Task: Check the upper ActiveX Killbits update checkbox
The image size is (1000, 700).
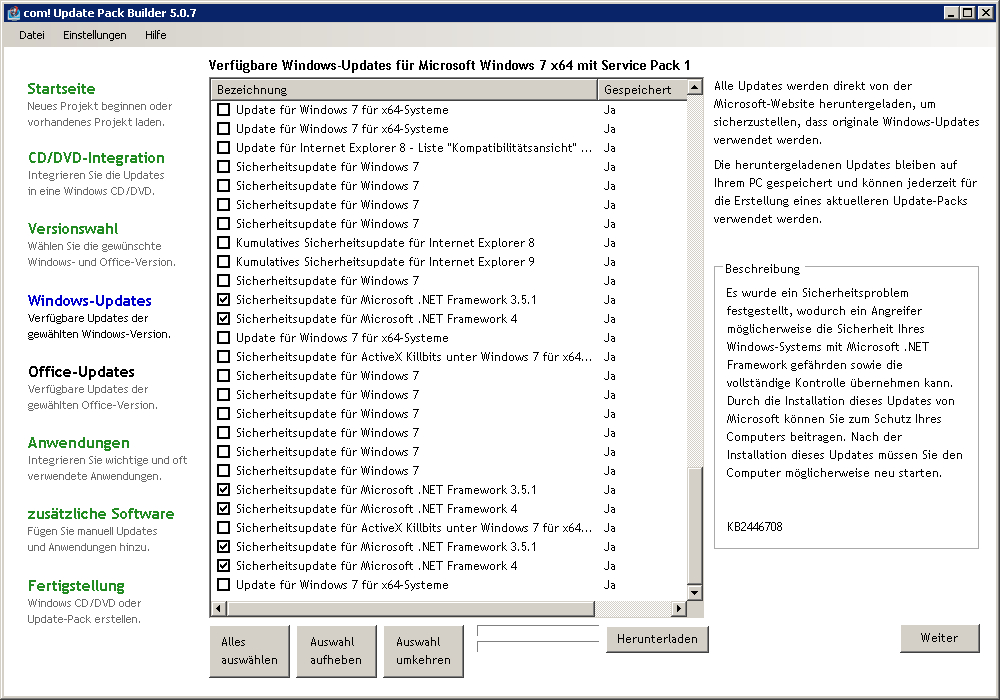Action: point(223,356)
